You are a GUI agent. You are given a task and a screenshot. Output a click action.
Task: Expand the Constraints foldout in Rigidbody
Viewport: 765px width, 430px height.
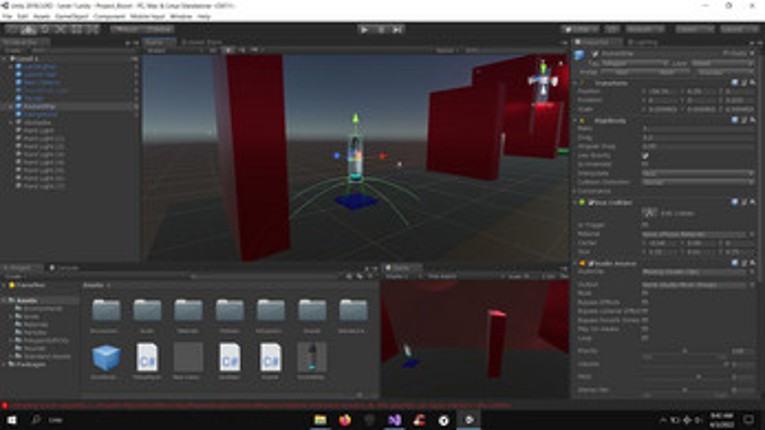point(576,191)
